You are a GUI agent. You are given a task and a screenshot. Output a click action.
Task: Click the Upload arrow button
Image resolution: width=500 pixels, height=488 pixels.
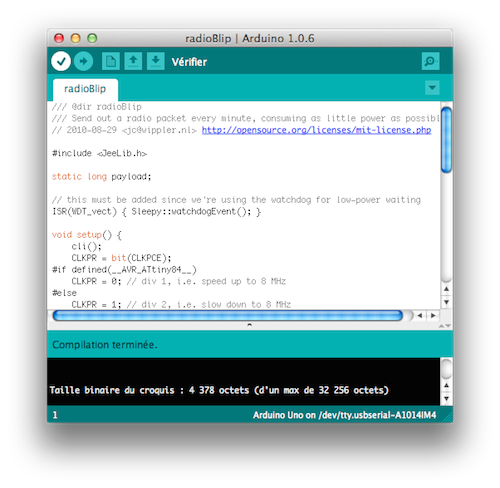click(83, 61)
